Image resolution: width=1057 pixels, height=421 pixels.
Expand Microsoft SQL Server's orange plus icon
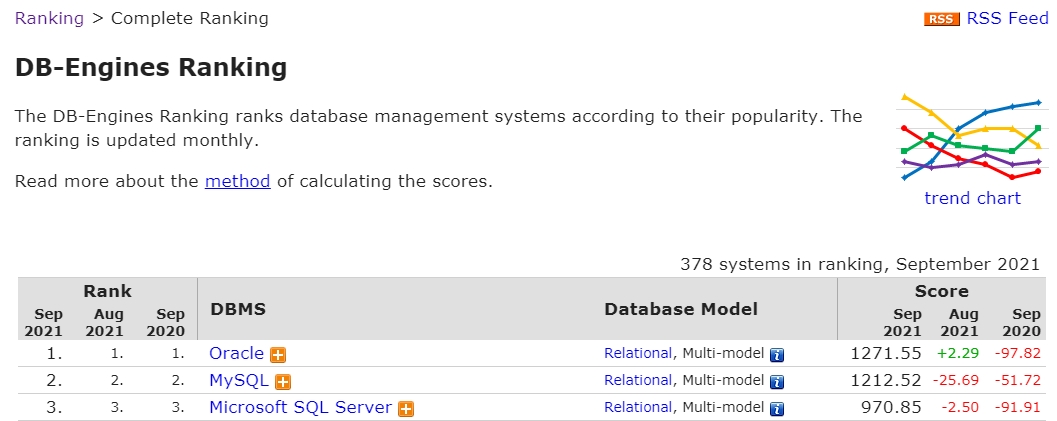pyautogui.click(x=406, y=409)
